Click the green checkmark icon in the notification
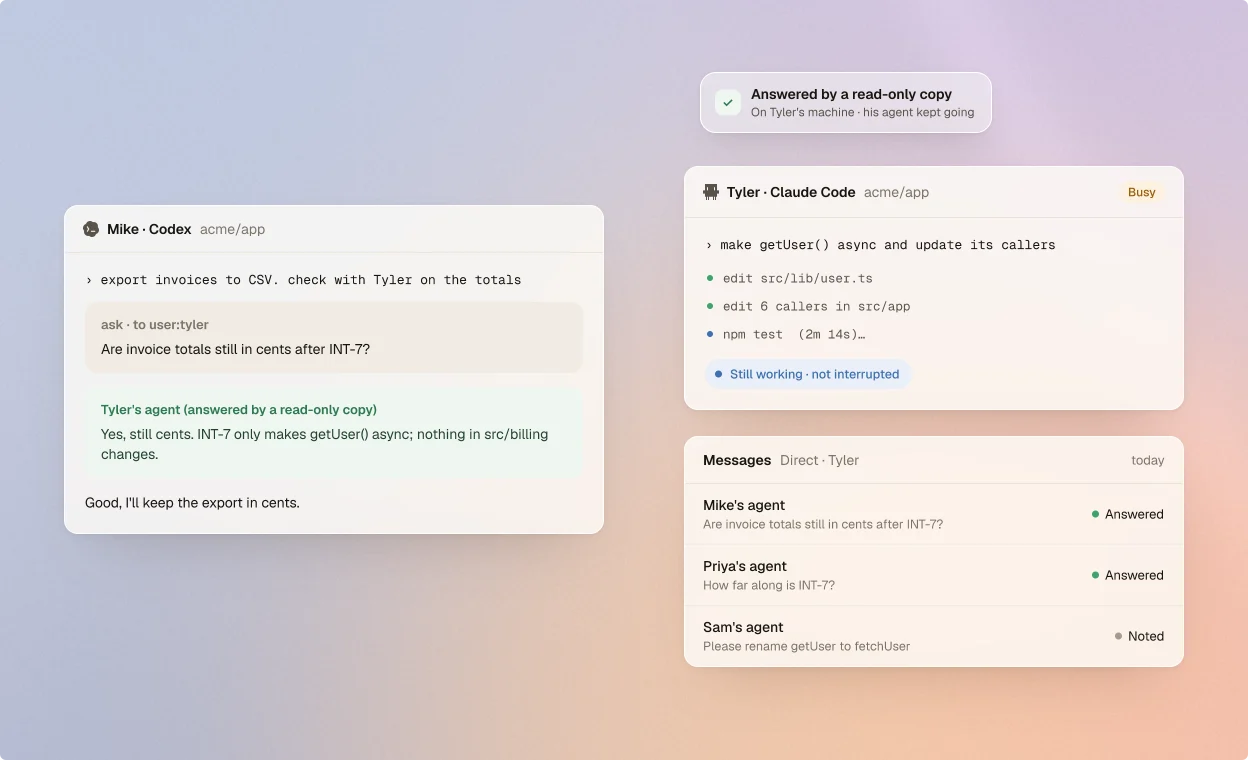The width and height of the screenshot is (1248, 760). pyautogui.click(x=728, y=102)
